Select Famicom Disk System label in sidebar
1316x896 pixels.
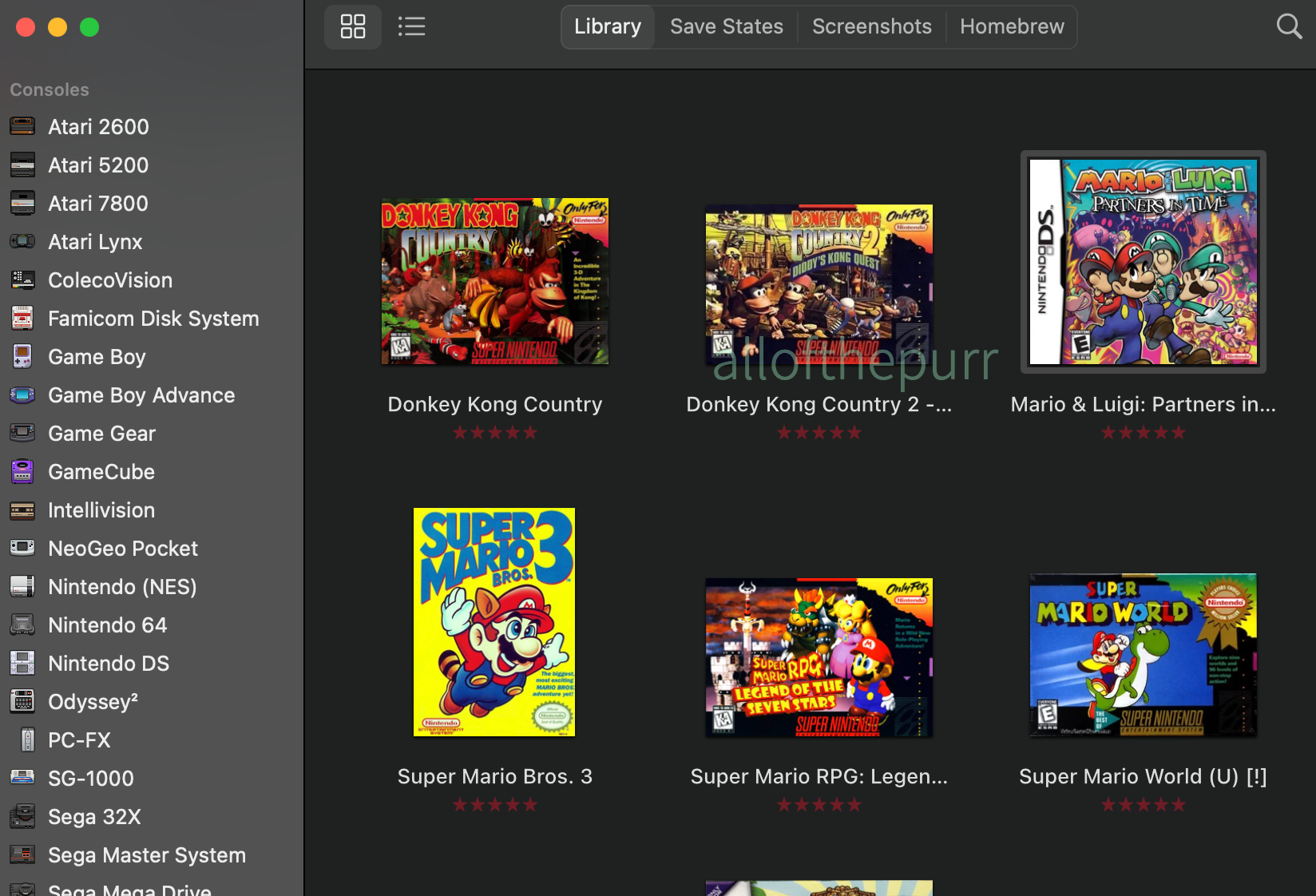point(153,318)
